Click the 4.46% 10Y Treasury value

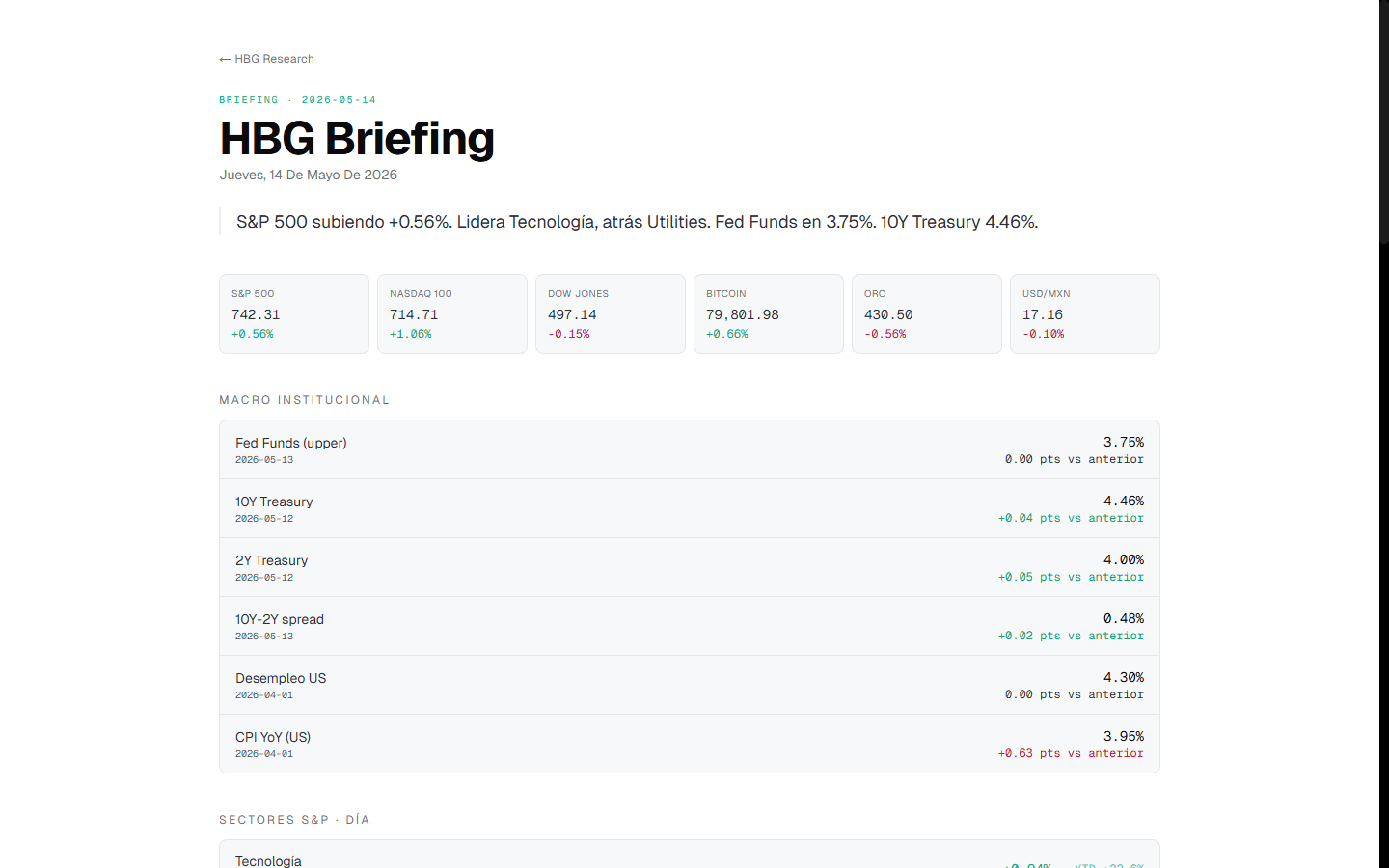point(1124,501)
